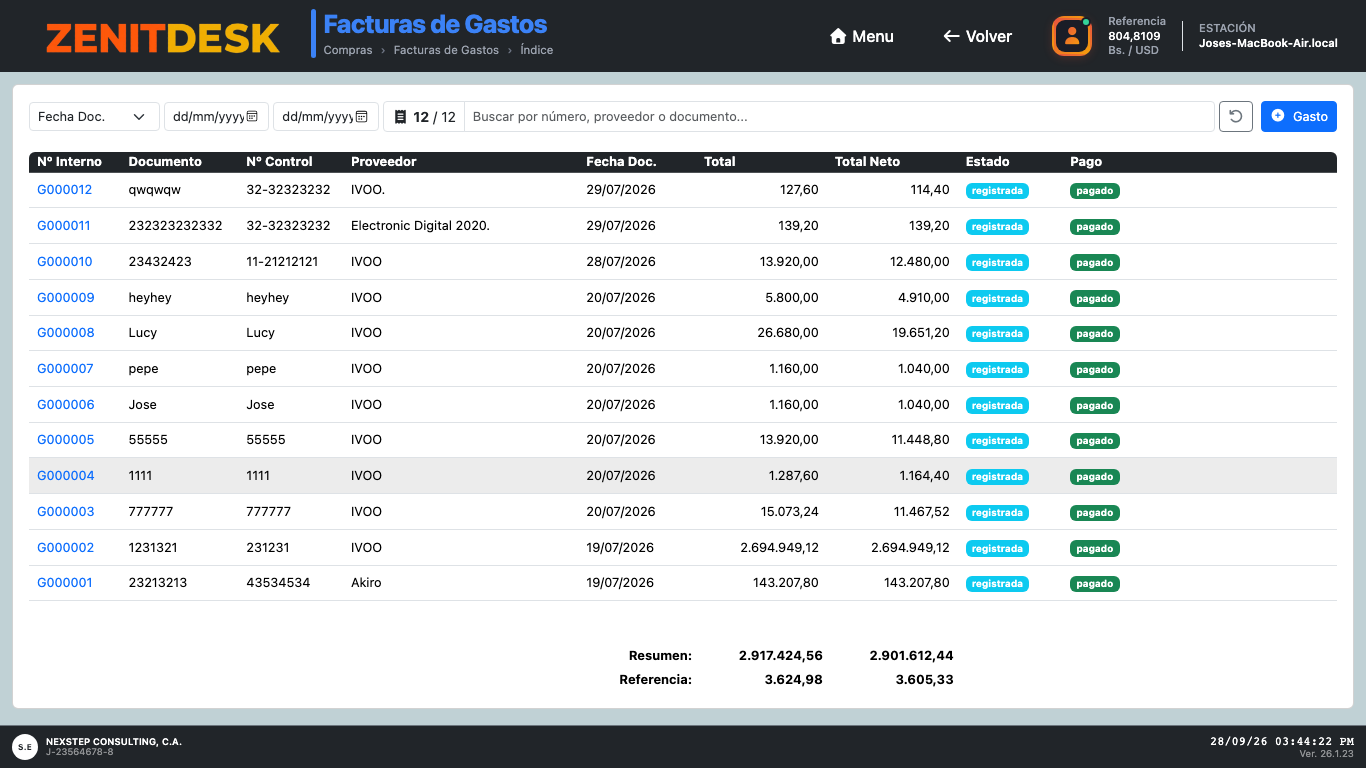The image size is (1366, 768).
Task: Sort by the Proveedor column header
Action: [x=384, y=161]
